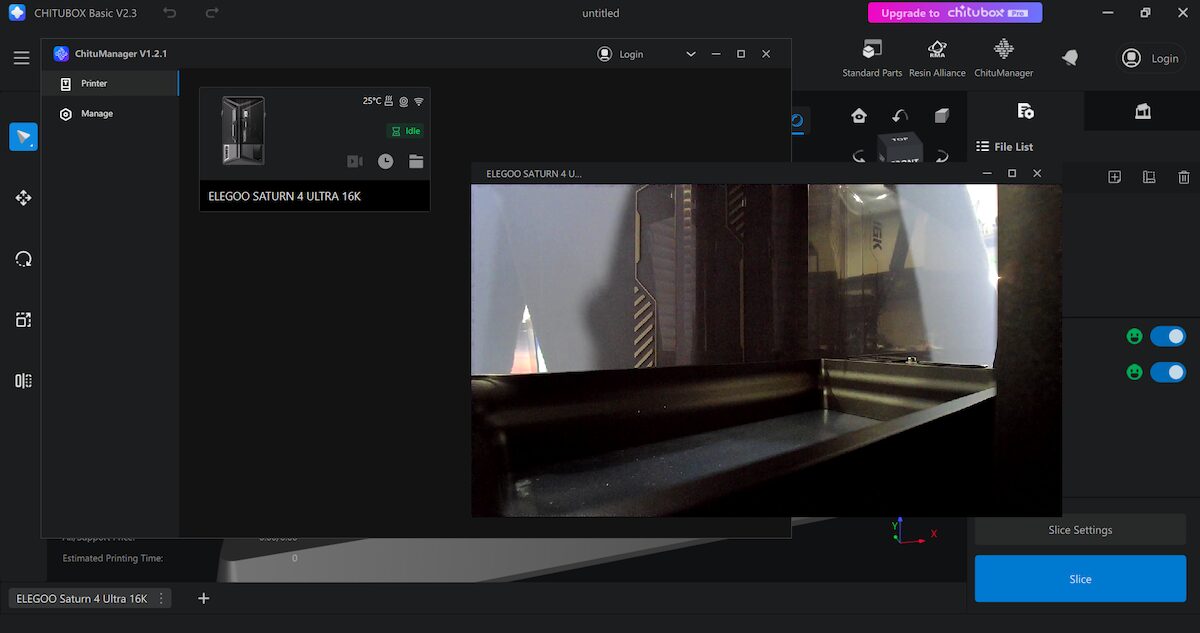Switch to perspective cube view icon

click(x=941, y=116)
